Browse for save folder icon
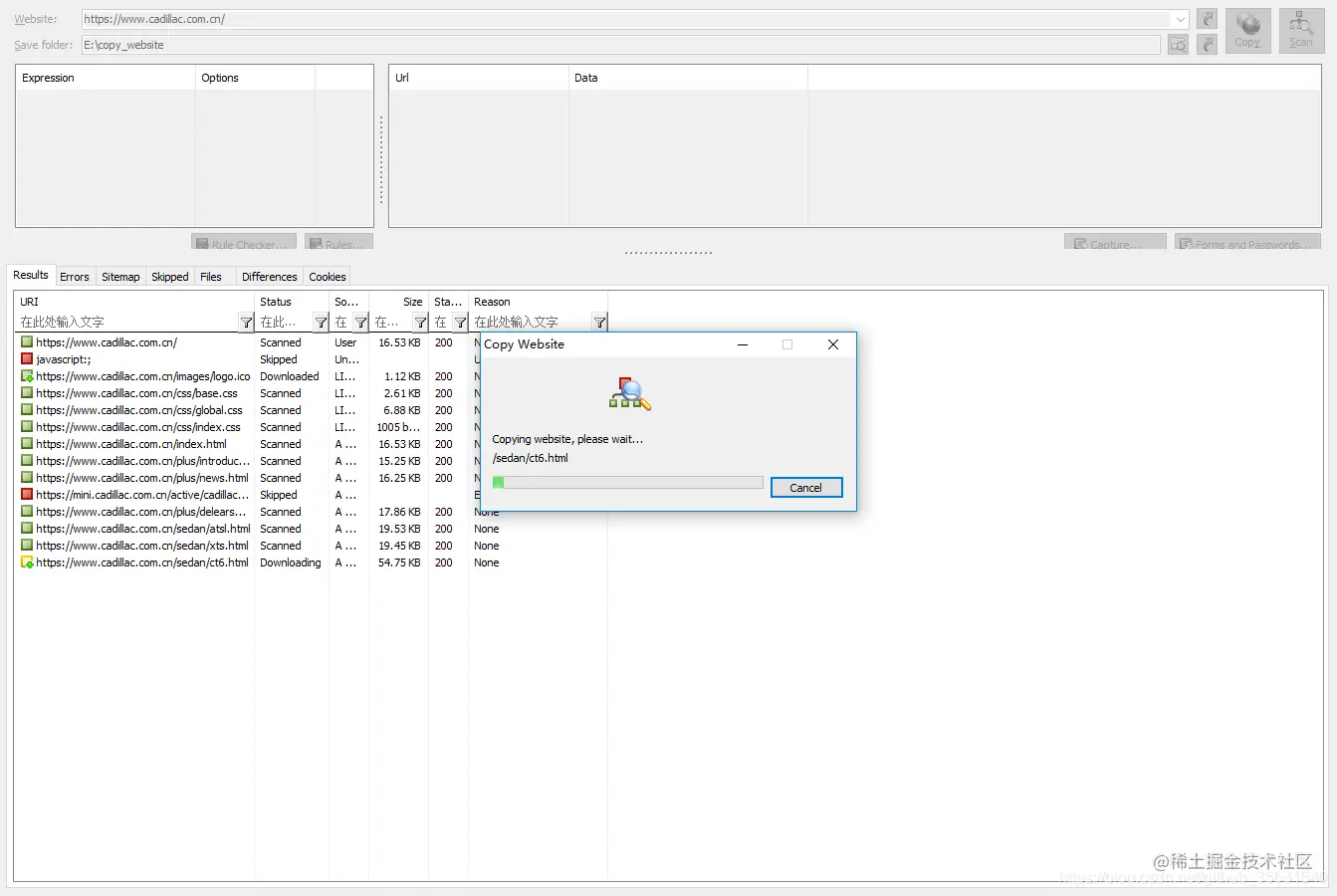Image resolution: width=1337 pixels, height=896 pixels. pyautogui.click(x=1178, y=45)
